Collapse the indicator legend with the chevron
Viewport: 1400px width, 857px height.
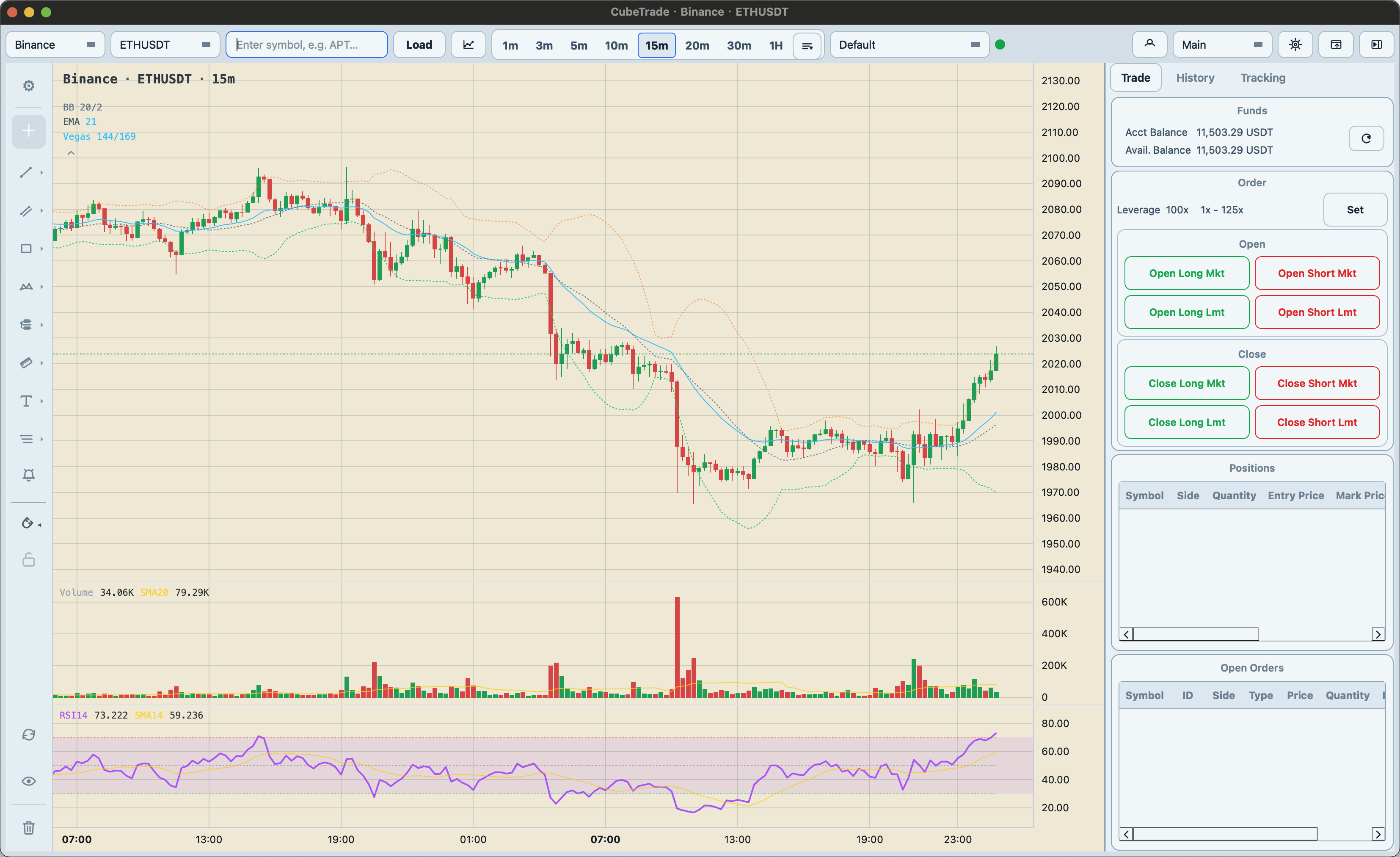click(x=71, y=153)
